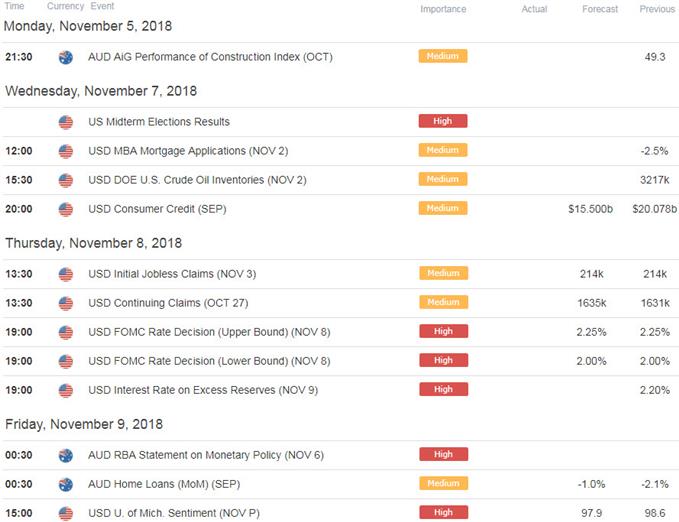Open USD MBA Mortgage Applications (NOV 2) event

point(188,151)
